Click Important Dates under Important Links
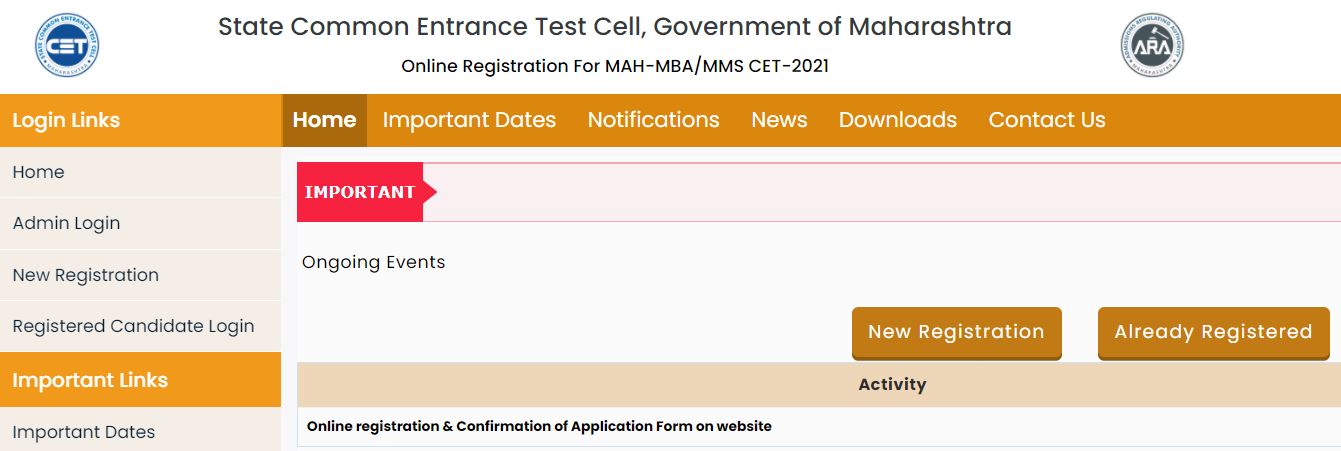The width and height of the screenshot is (1341, 451). [84, 432]
